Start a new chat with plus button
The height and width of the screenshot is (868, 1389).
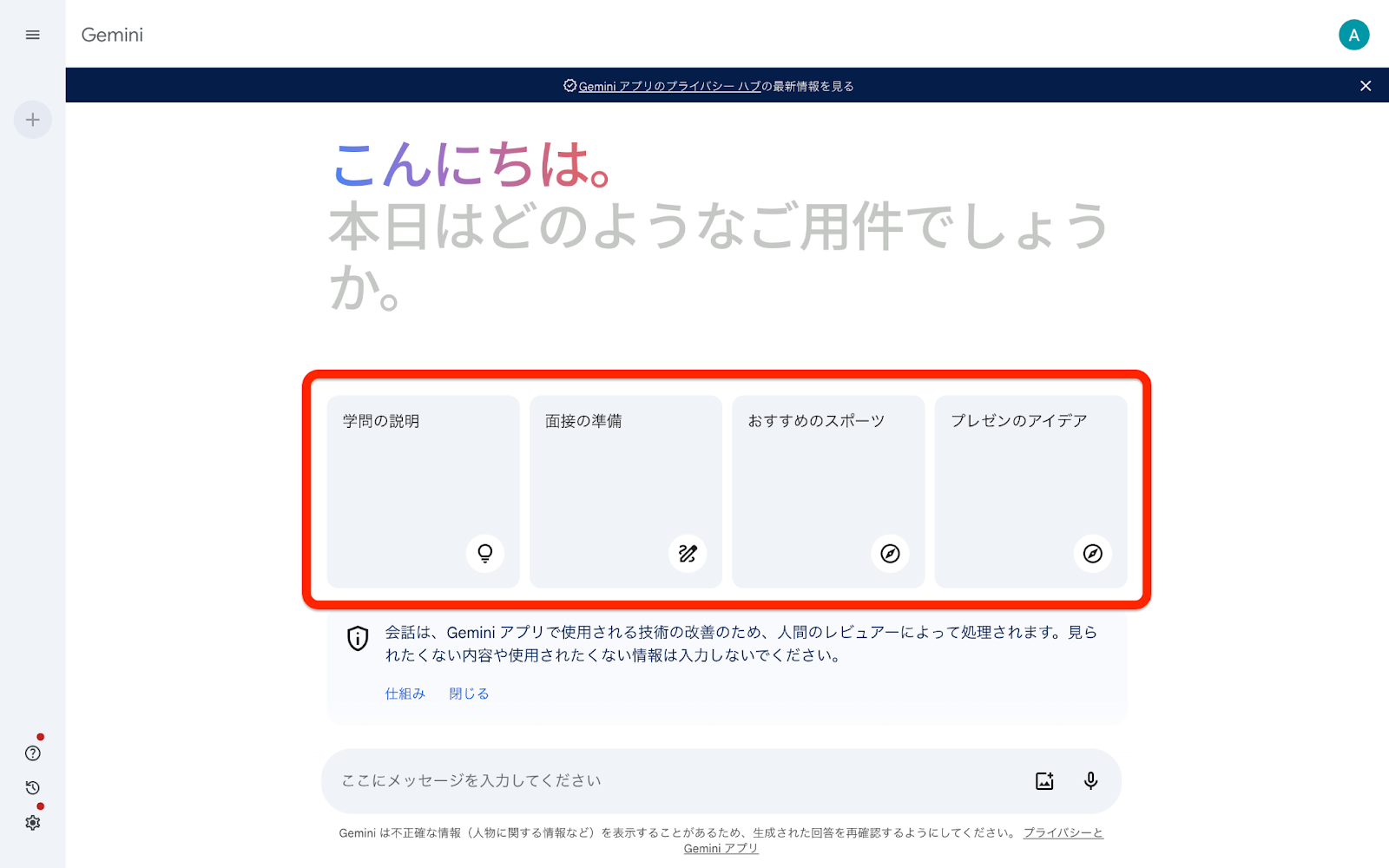click(x=33, y=120)
